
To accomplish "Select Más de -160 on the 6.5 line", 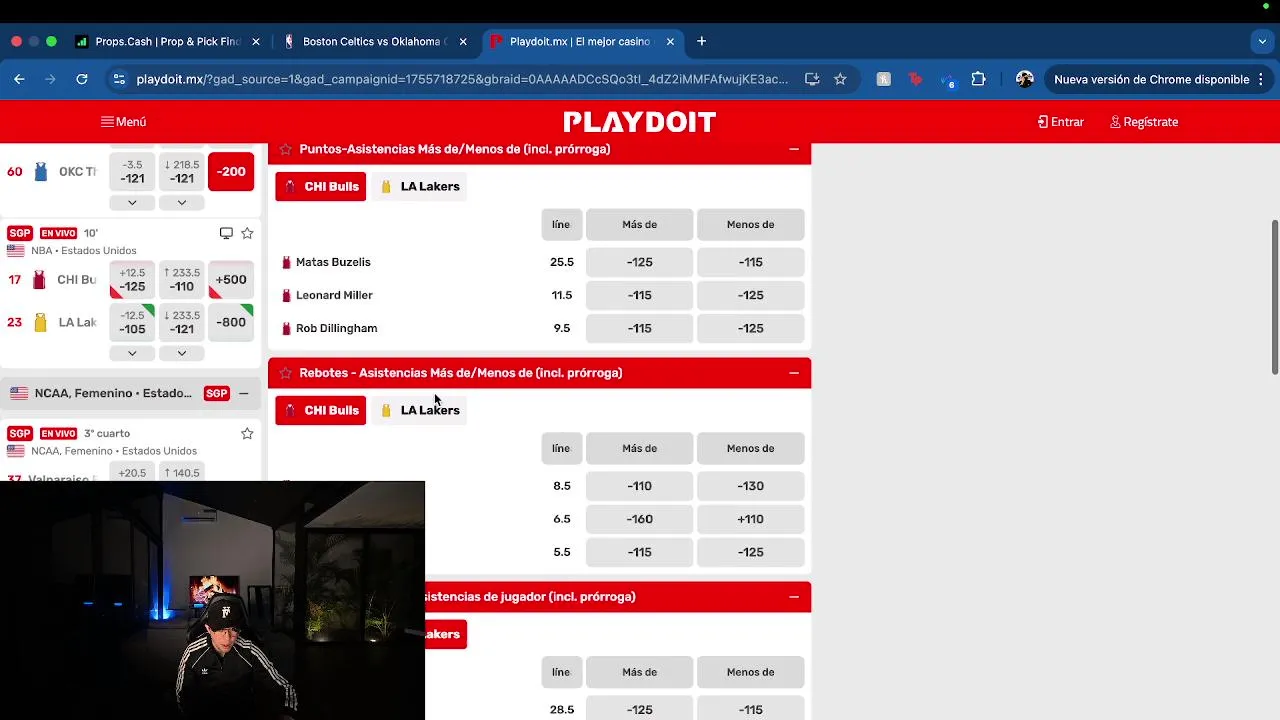I will [640, 519].
